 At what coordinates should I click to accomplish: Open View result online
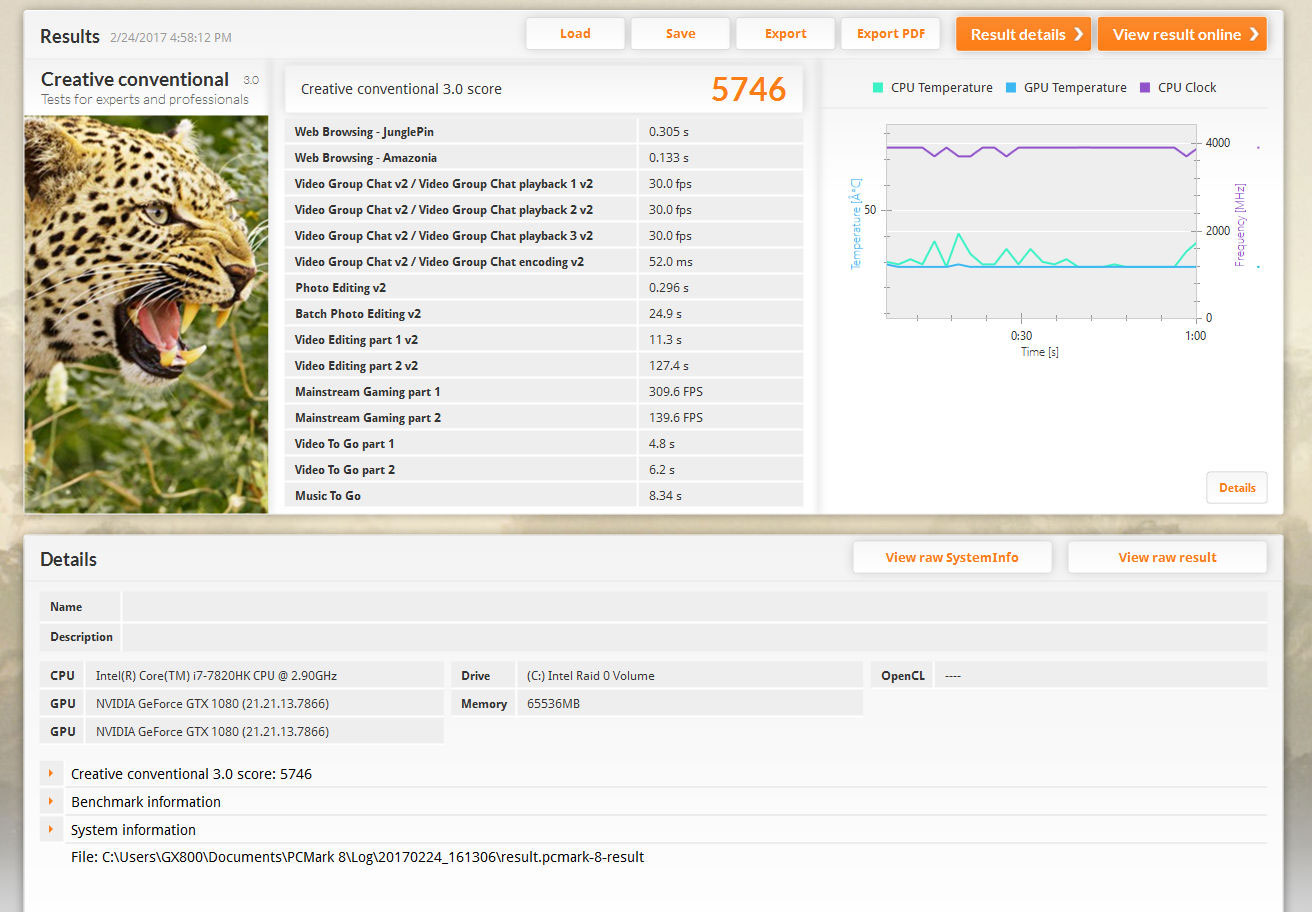pyautogui.click(x=1181, y=34)
